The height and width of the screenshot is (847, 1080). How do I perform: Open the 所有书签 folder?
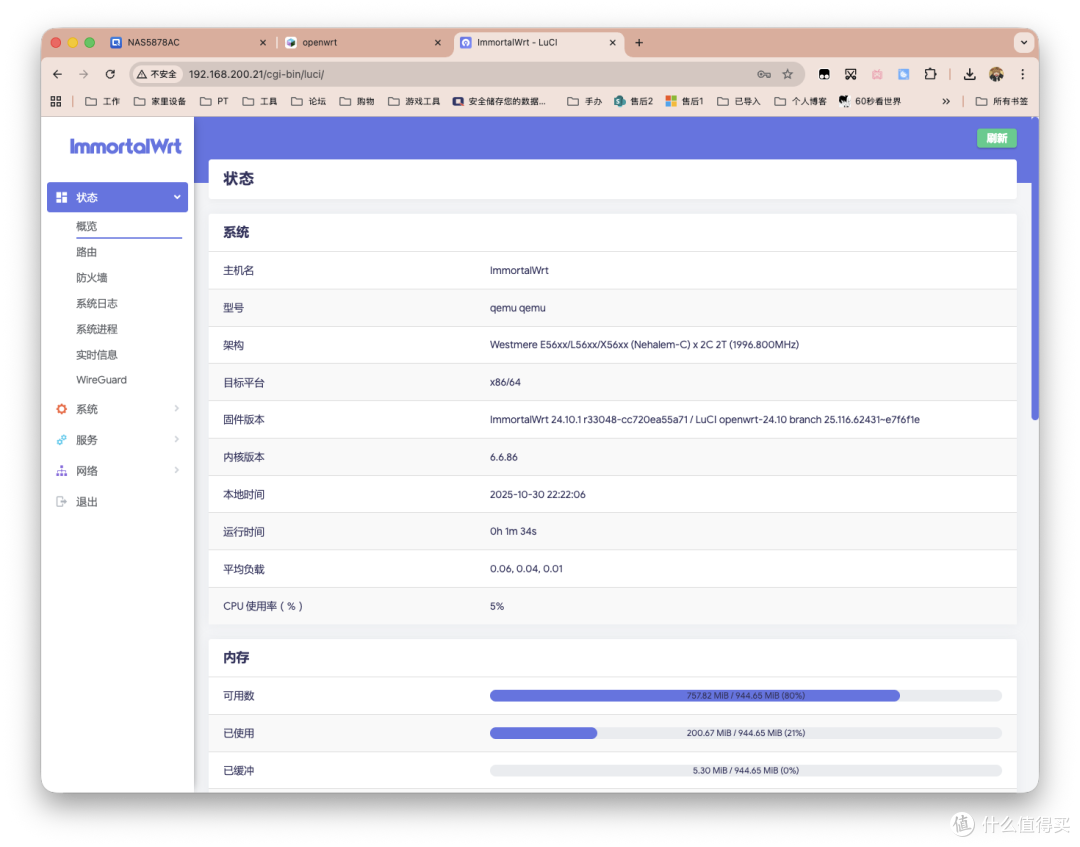[1001, 101]
